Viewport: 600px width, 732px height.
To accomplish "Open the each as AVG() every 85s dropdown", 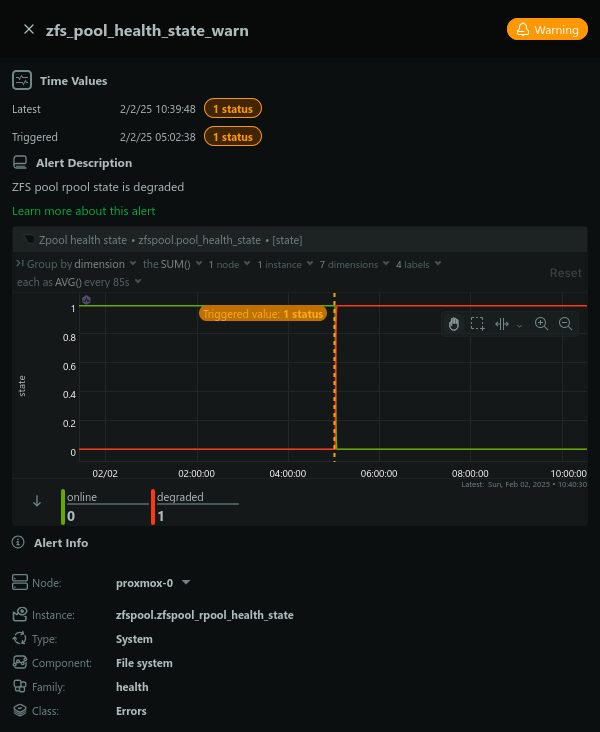I will pyautogui.click(x=79, y=282).
